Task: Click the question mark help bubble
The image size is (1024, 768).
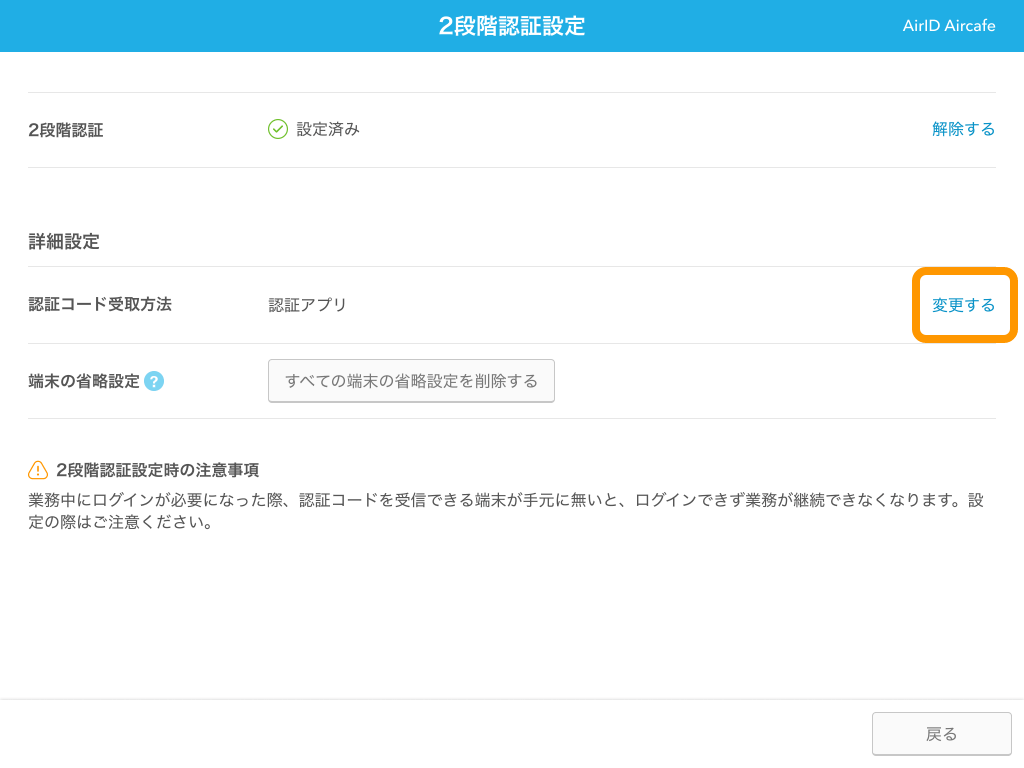Action: [x=154, y=381]
